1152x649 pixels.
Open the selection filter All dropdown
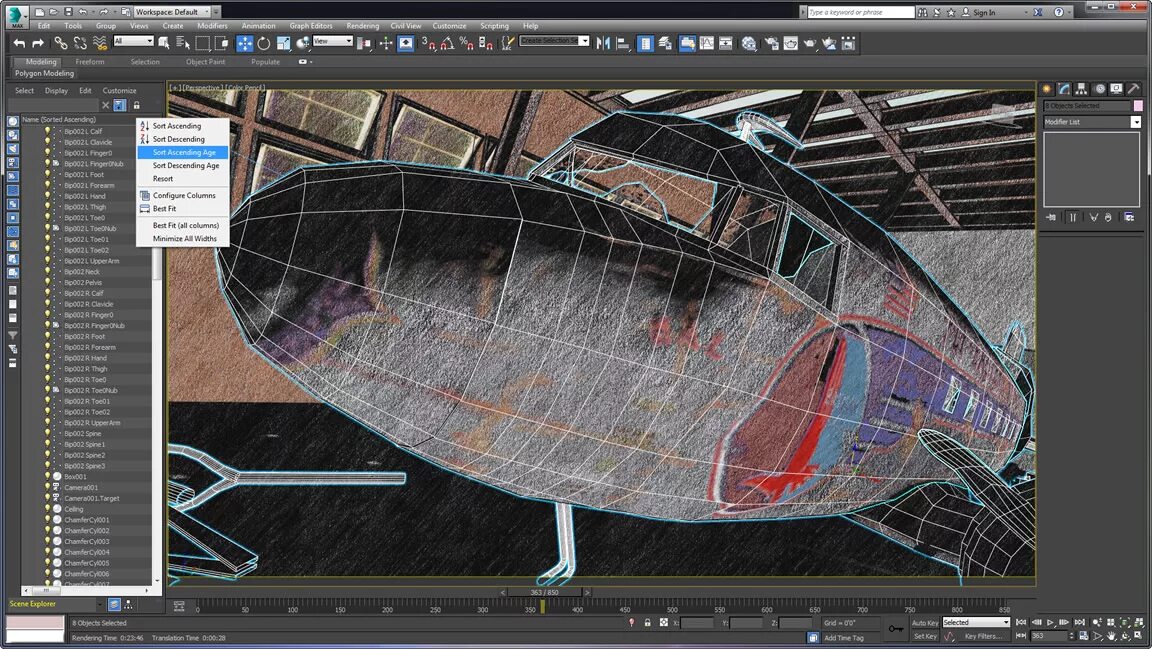134,41
